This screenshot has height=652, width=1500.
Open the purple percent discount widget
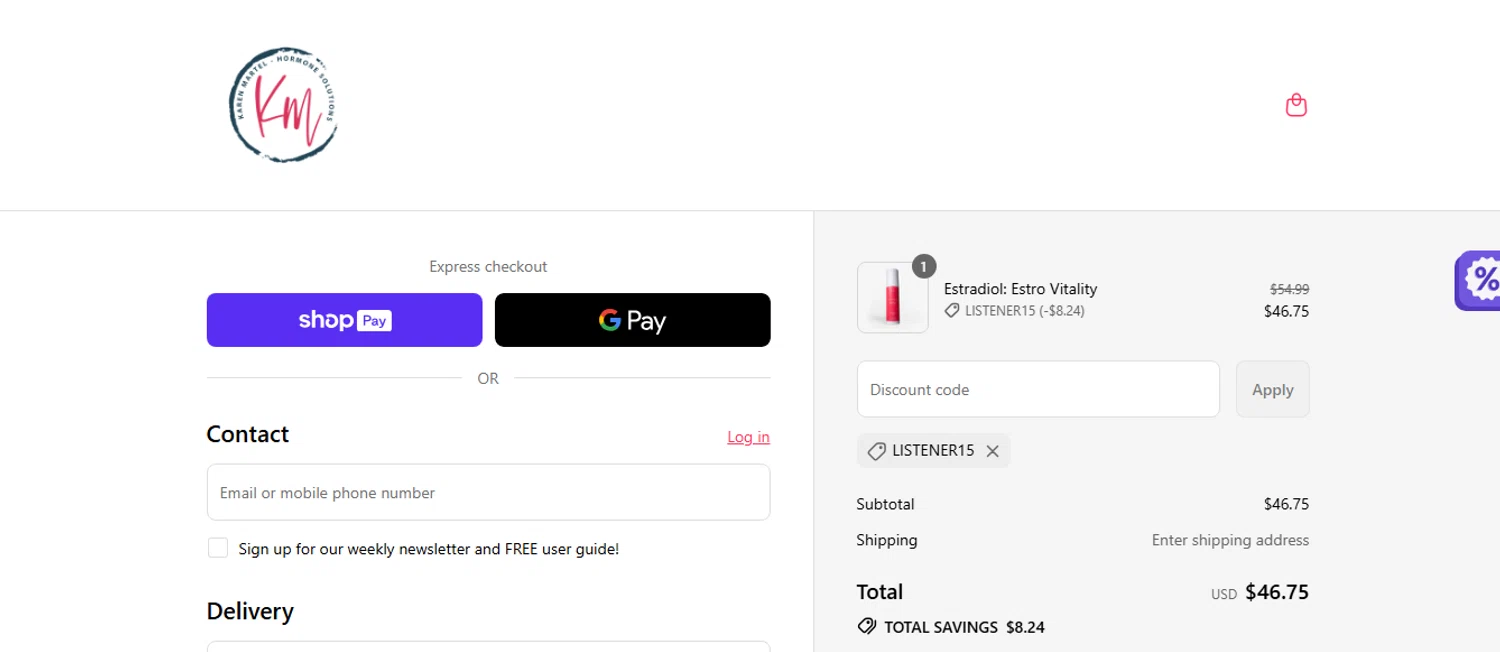click(1478, 280)
